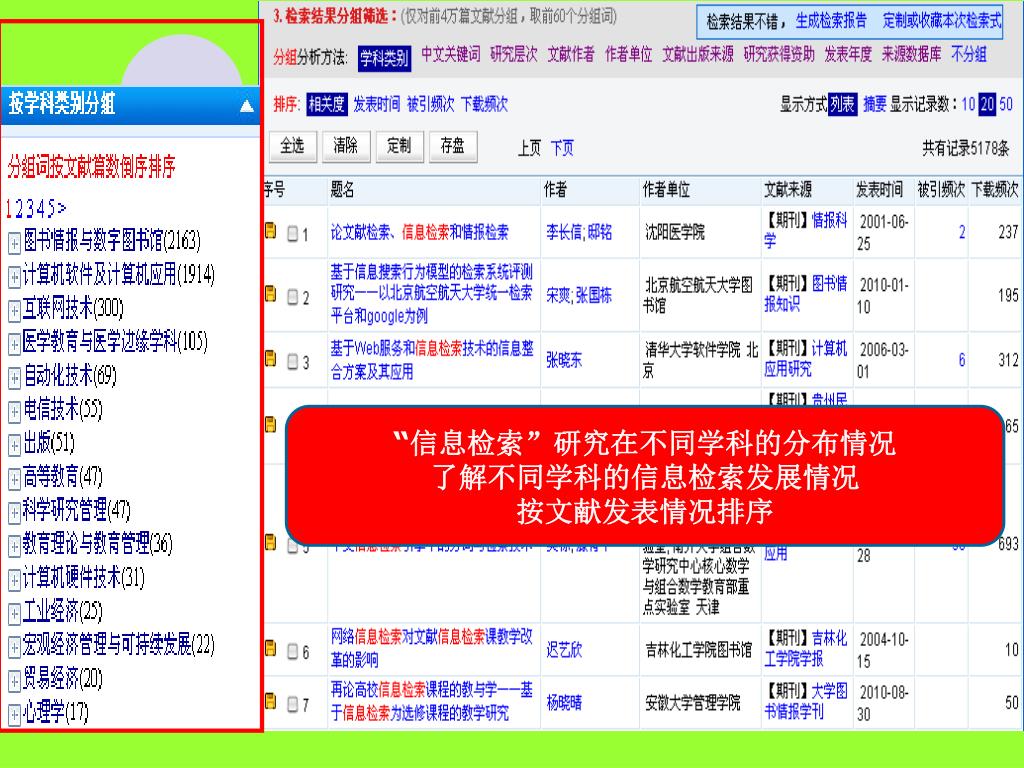
Task: Group results by 研究获得资助
Action: pyautogui.click(x=778, y=54)
